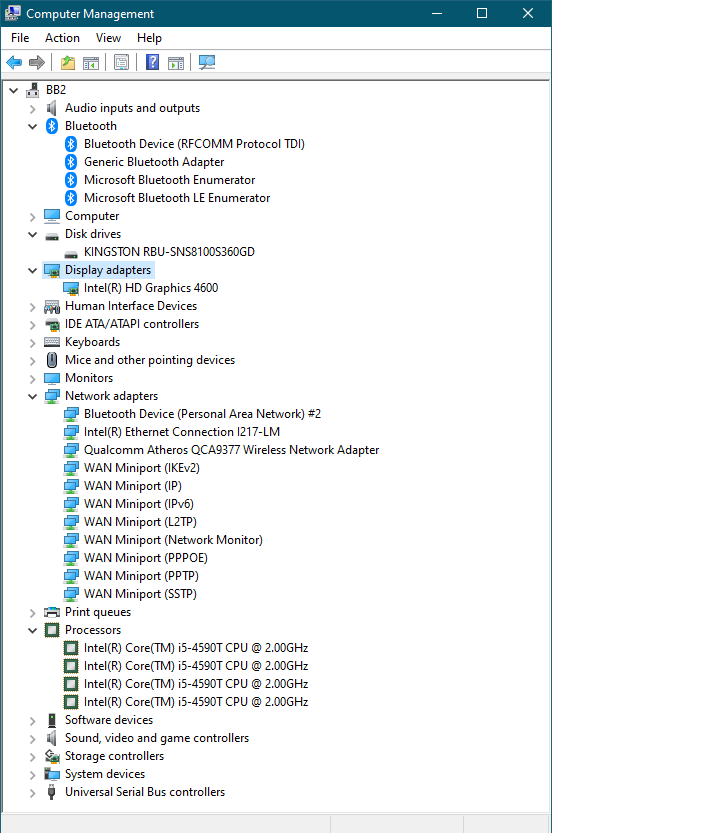
Task: Open the Help menu
Action: pyautogui.click(x=149, y=38)
